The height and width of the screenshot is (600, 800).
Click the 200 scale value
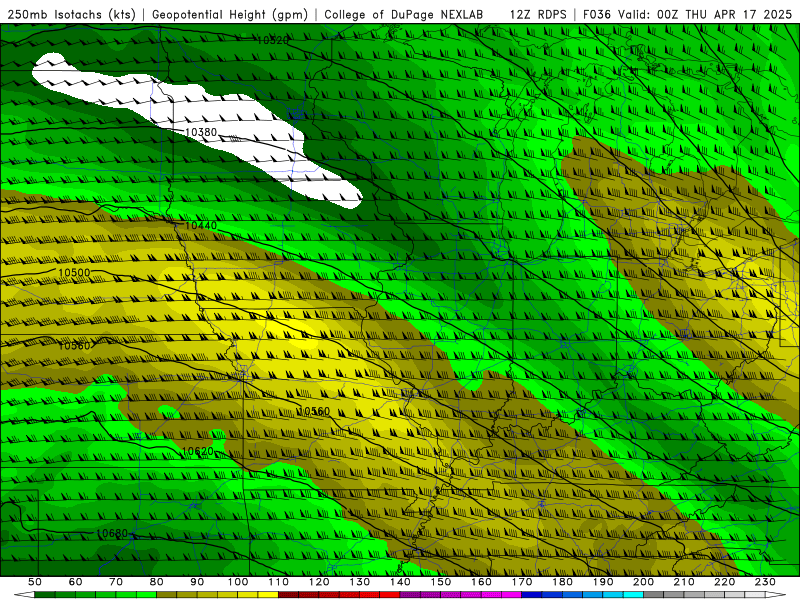pyautogui.click(x=643, y=582)
